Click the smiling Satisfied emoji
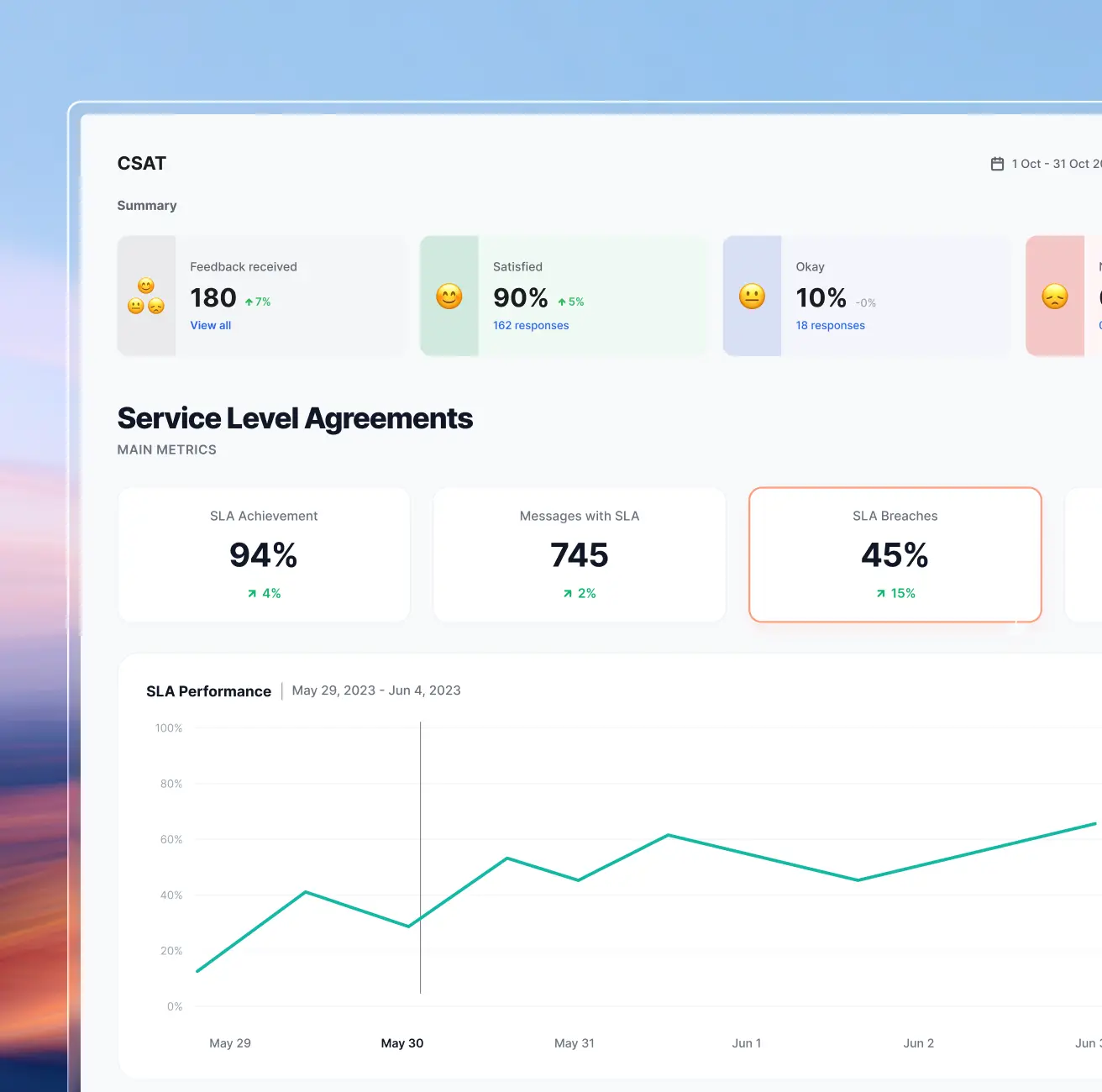Viewport: 1102px width, 1092px height. [x=449, y=296]
